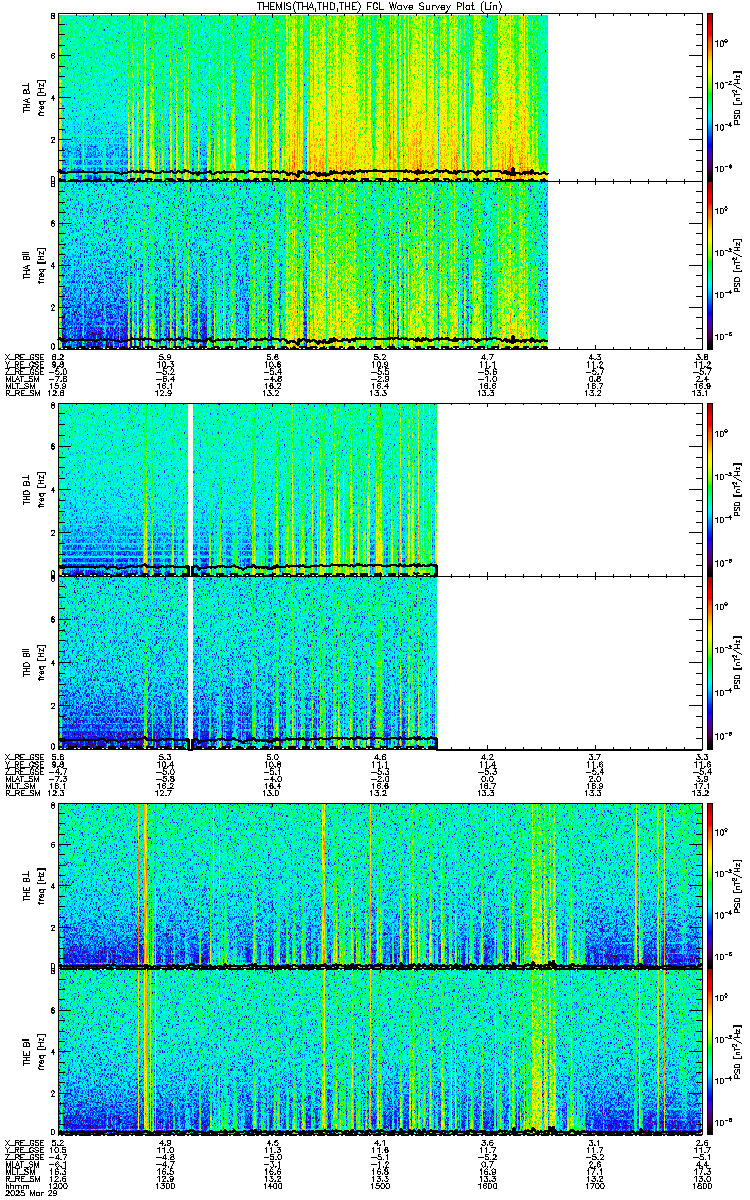Select the THD B-perpendicular spectrogram panel
The height and width of the screenshot is (1200, 750).
pyautogui.click(x=376, y=490)
